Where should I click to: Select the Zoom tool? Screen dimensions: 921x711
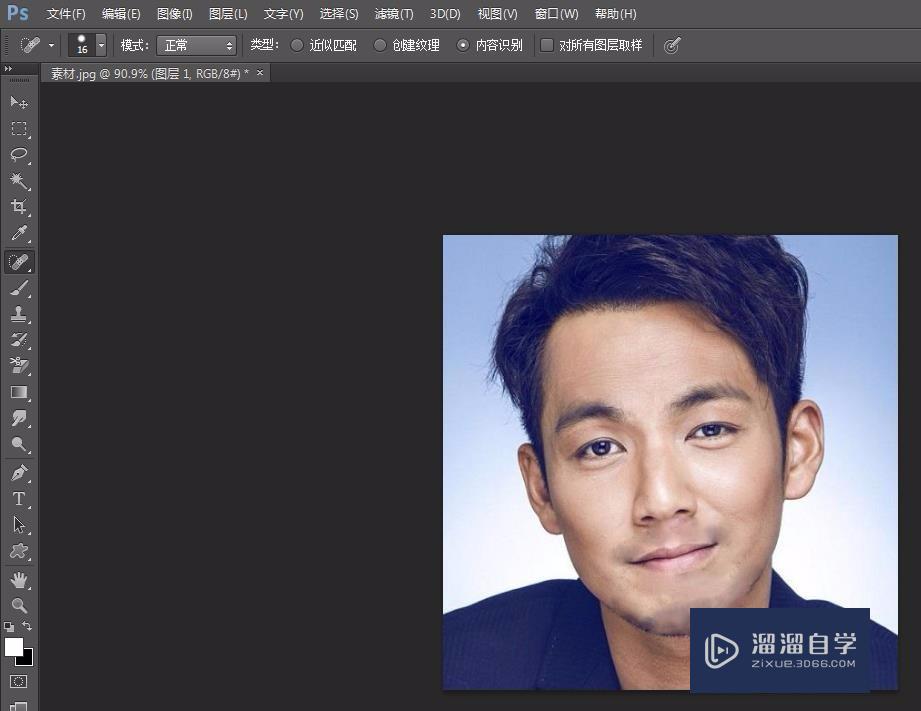19,605
